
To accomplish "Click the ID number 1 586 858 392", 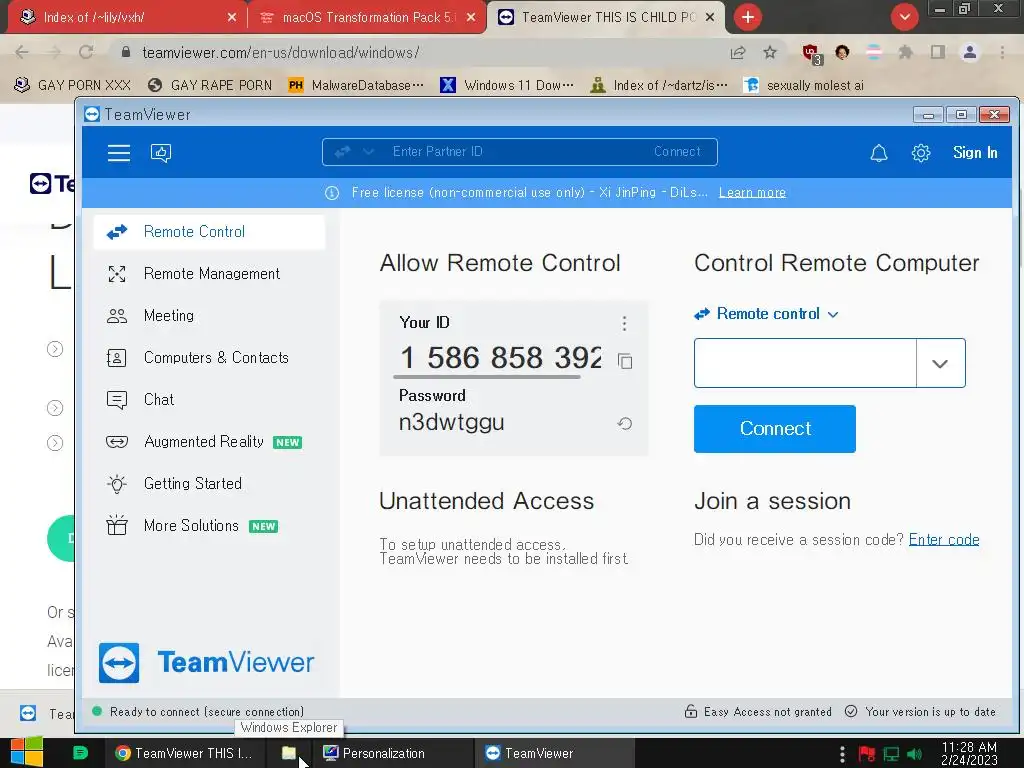I will point(501,358).
